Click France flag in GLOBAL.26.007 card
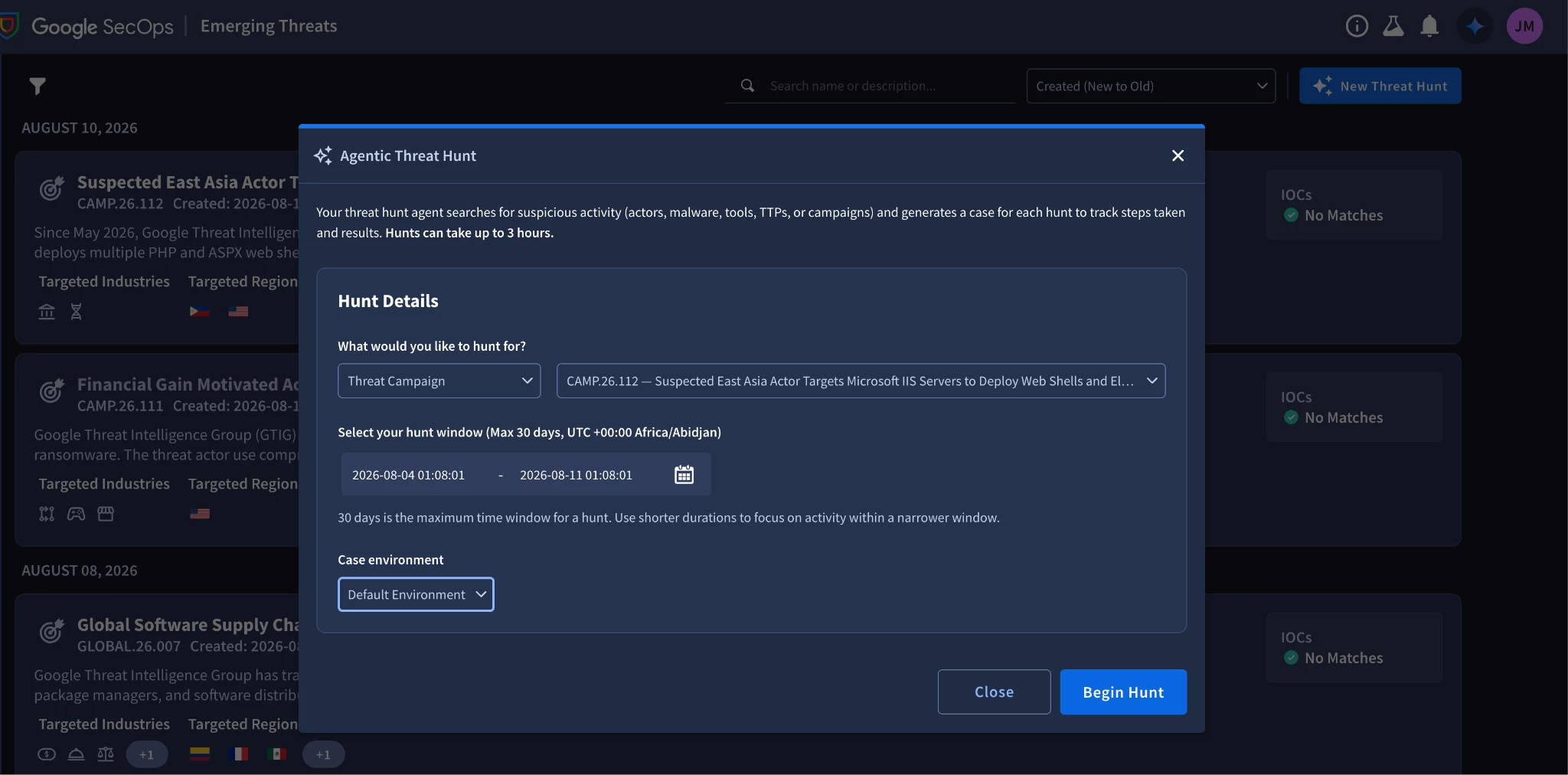The height and width of the screenshot is (775, 1568). point(238,754)
